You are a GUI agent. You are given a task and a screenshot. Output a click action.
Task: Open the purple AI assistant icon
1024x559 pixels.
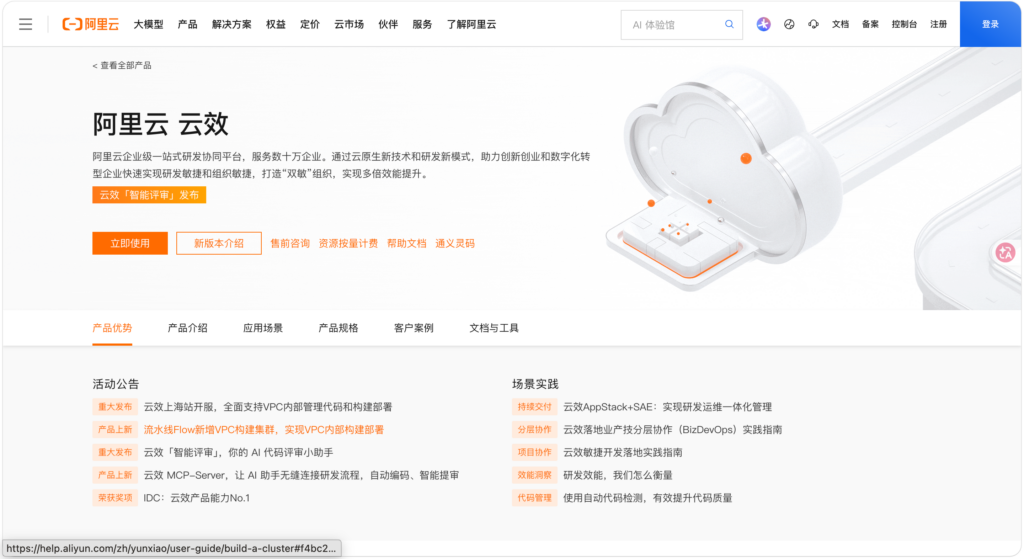pos(763,24)
